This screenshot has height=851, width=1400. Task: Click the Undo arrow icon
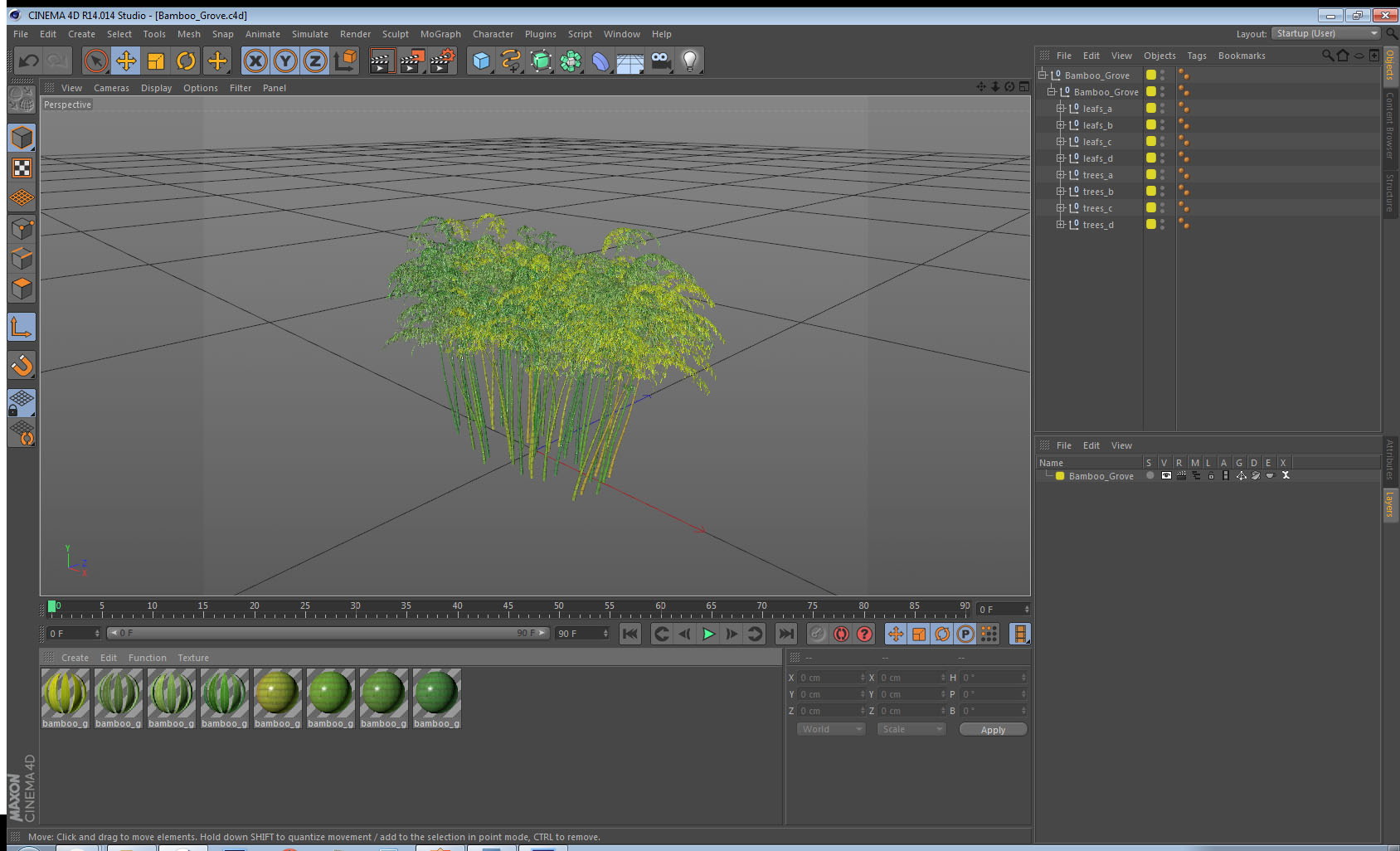click(28, 61)
